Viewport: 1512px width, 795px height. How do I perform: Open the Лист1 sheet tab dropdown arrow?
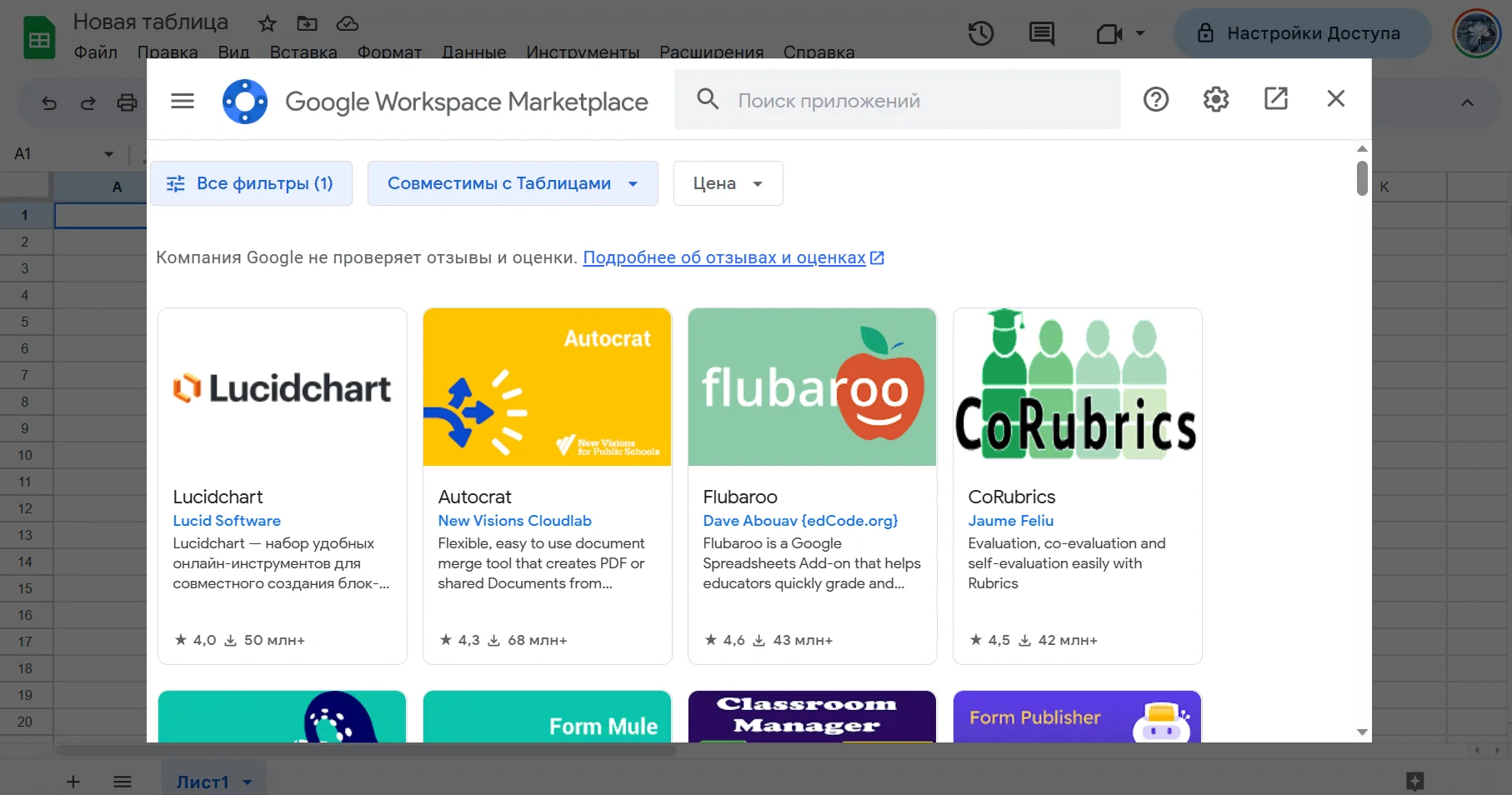click(248, 782)
